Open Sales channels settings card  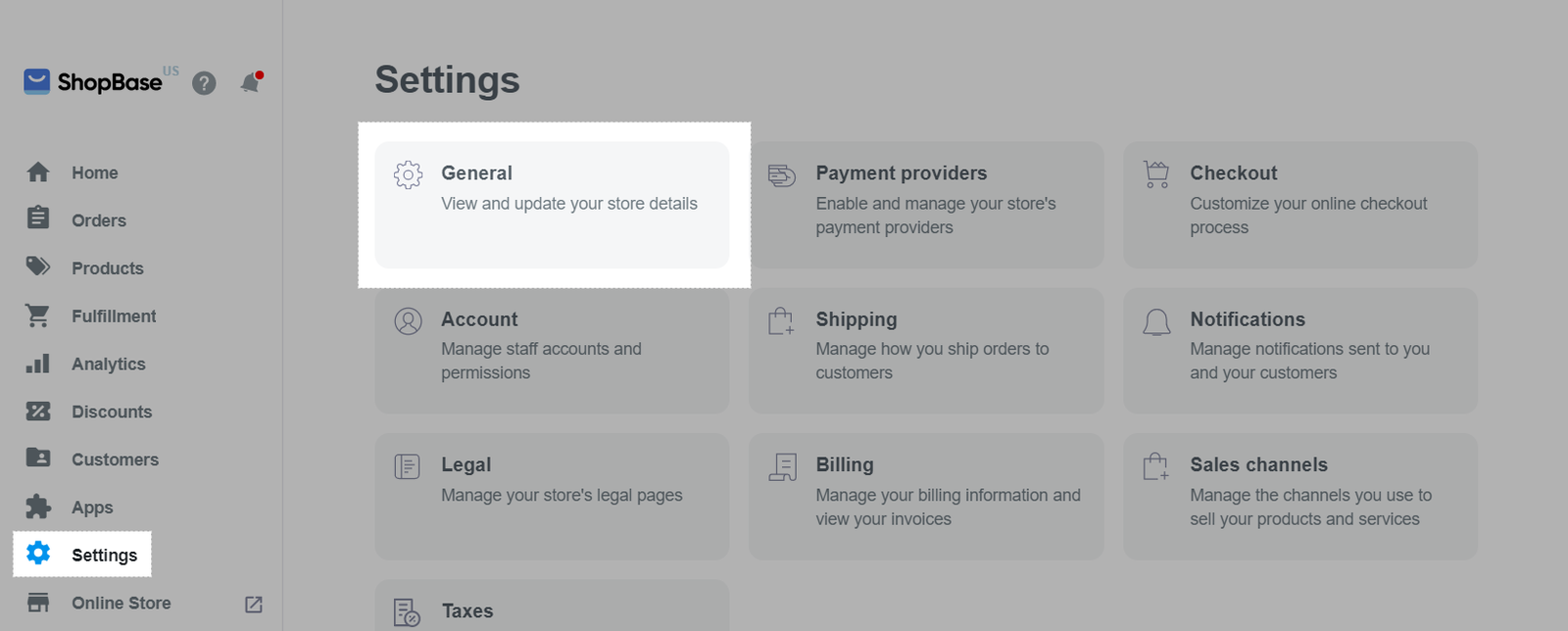[1300, 497]
